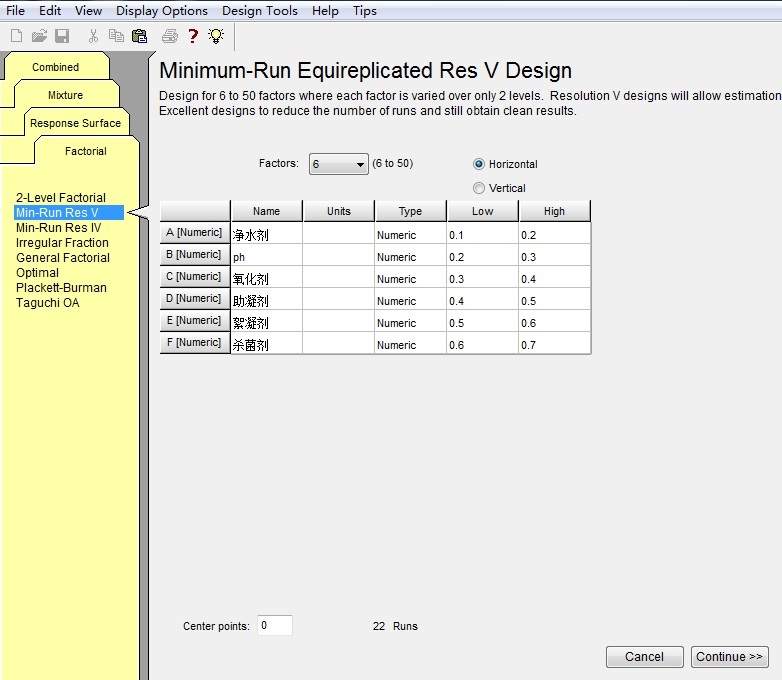Click the Name column header

pos(266,211)
